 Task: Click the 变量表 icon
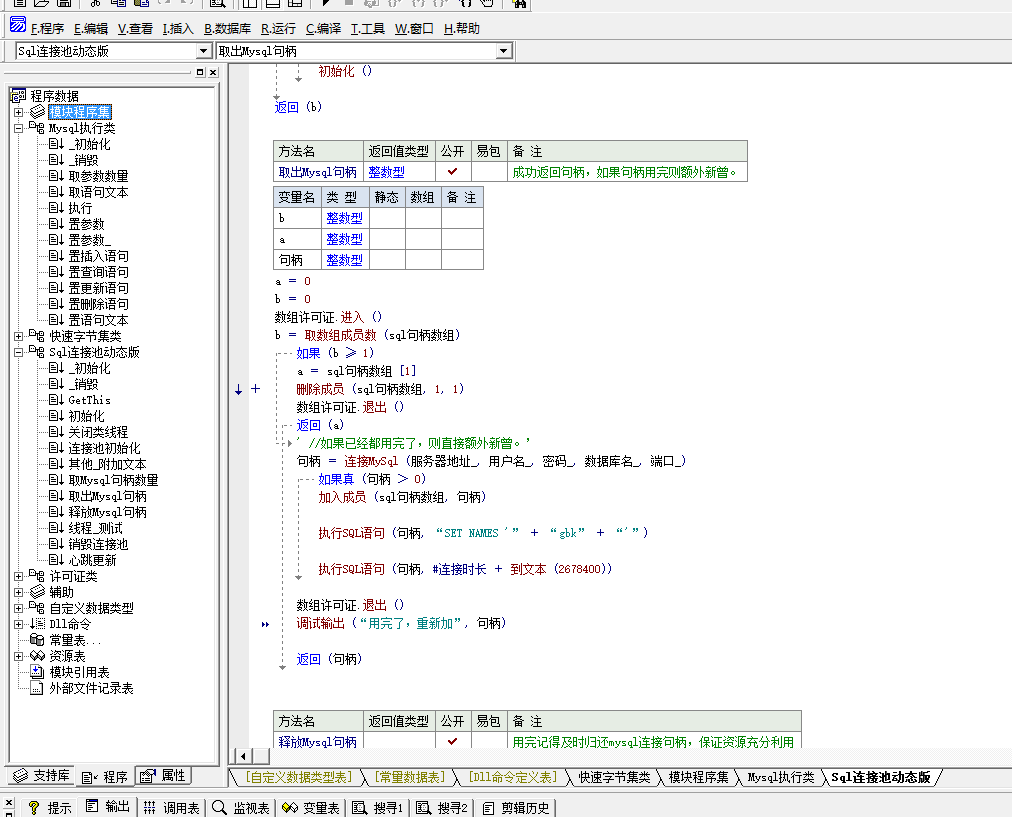click(290, 807)
